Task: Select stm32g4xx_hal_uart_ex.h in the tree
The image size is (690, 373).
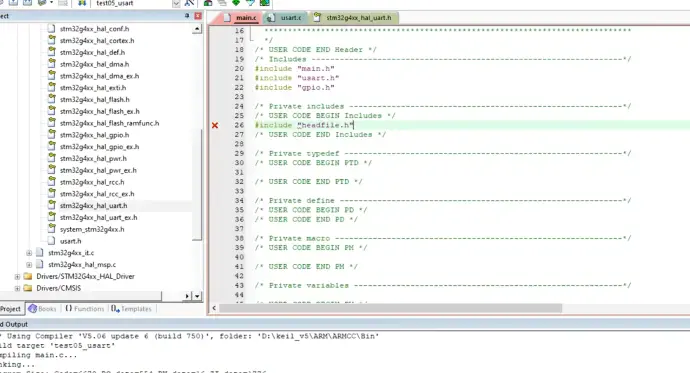Action: 98,218
